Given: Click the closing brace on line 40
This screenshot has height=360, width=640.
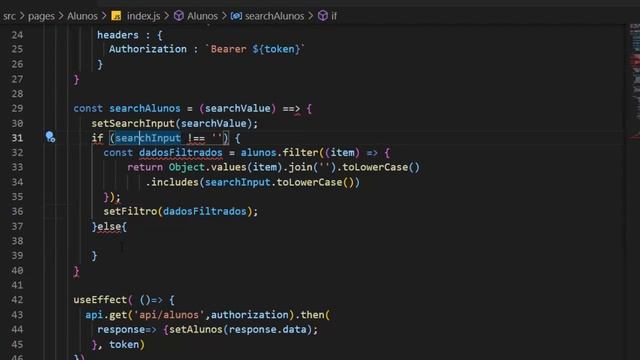Looking at the screenshot, I should 76,271.
